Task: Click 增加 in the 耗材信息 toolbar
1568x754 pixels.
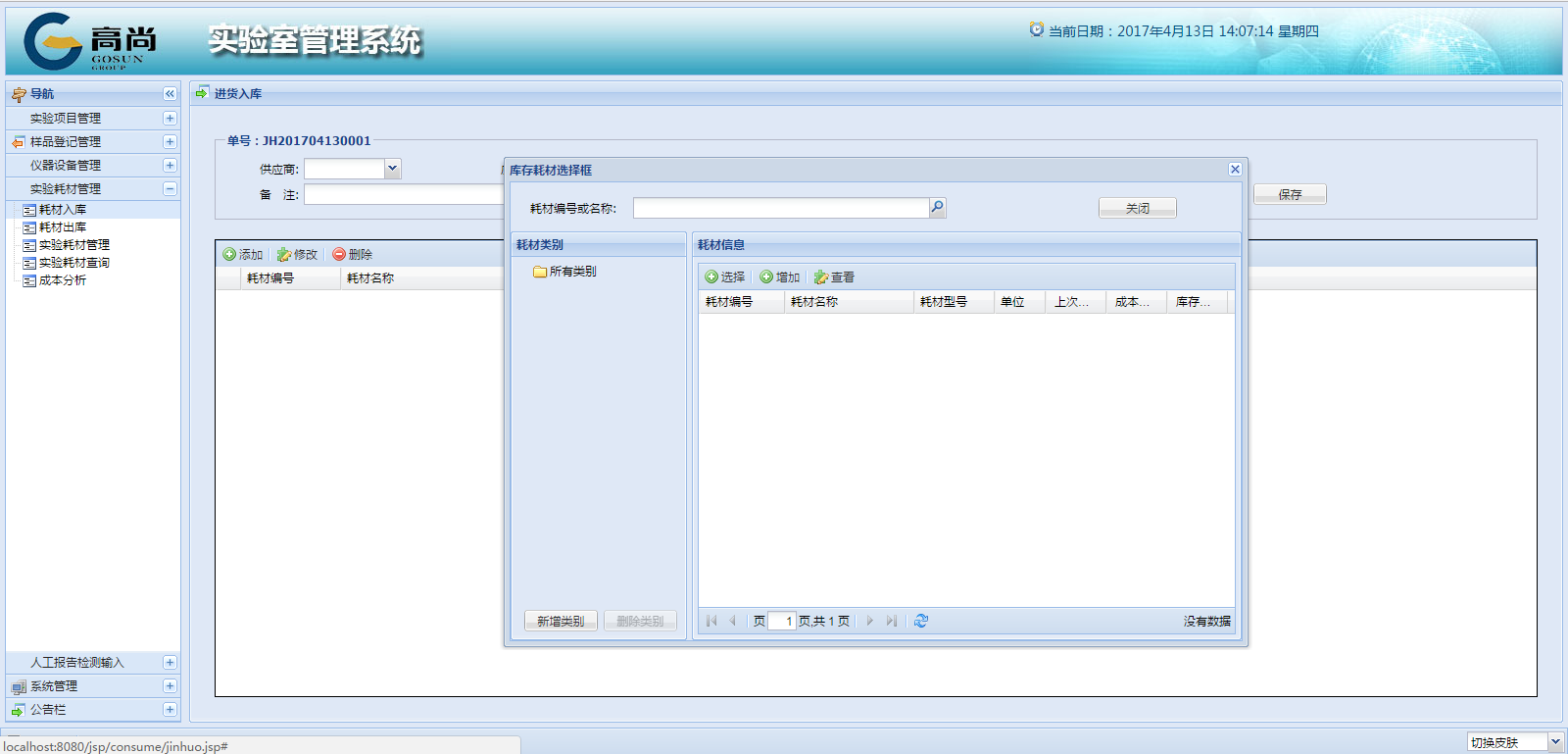Action: [x=780, y=277]
